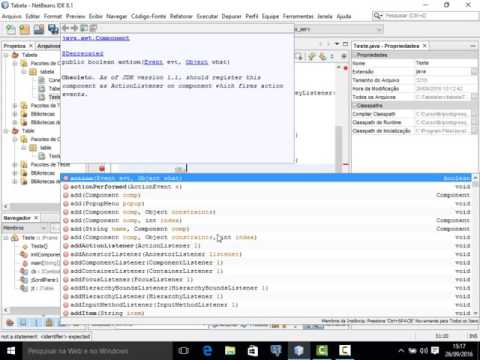Select the Teste() constructor in Navegador
This screenshot has width=480, height=360.
[x=39, y=246]
